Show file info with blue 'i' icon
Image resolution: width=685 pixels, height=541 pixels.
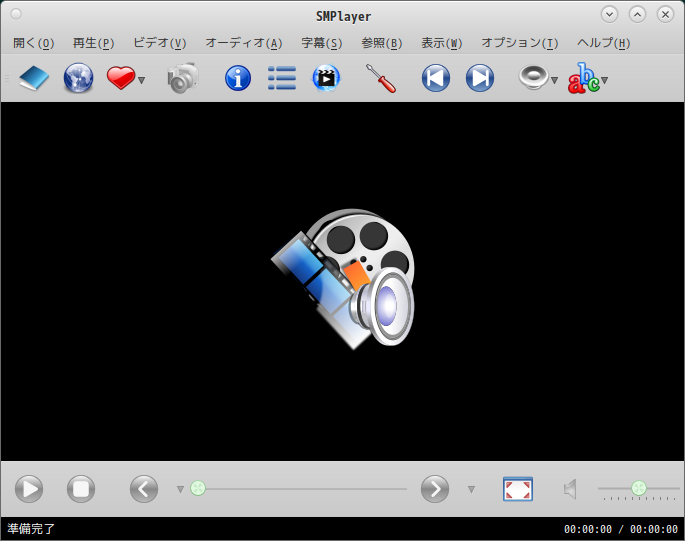pyautogui.click(x=238, y=79)
